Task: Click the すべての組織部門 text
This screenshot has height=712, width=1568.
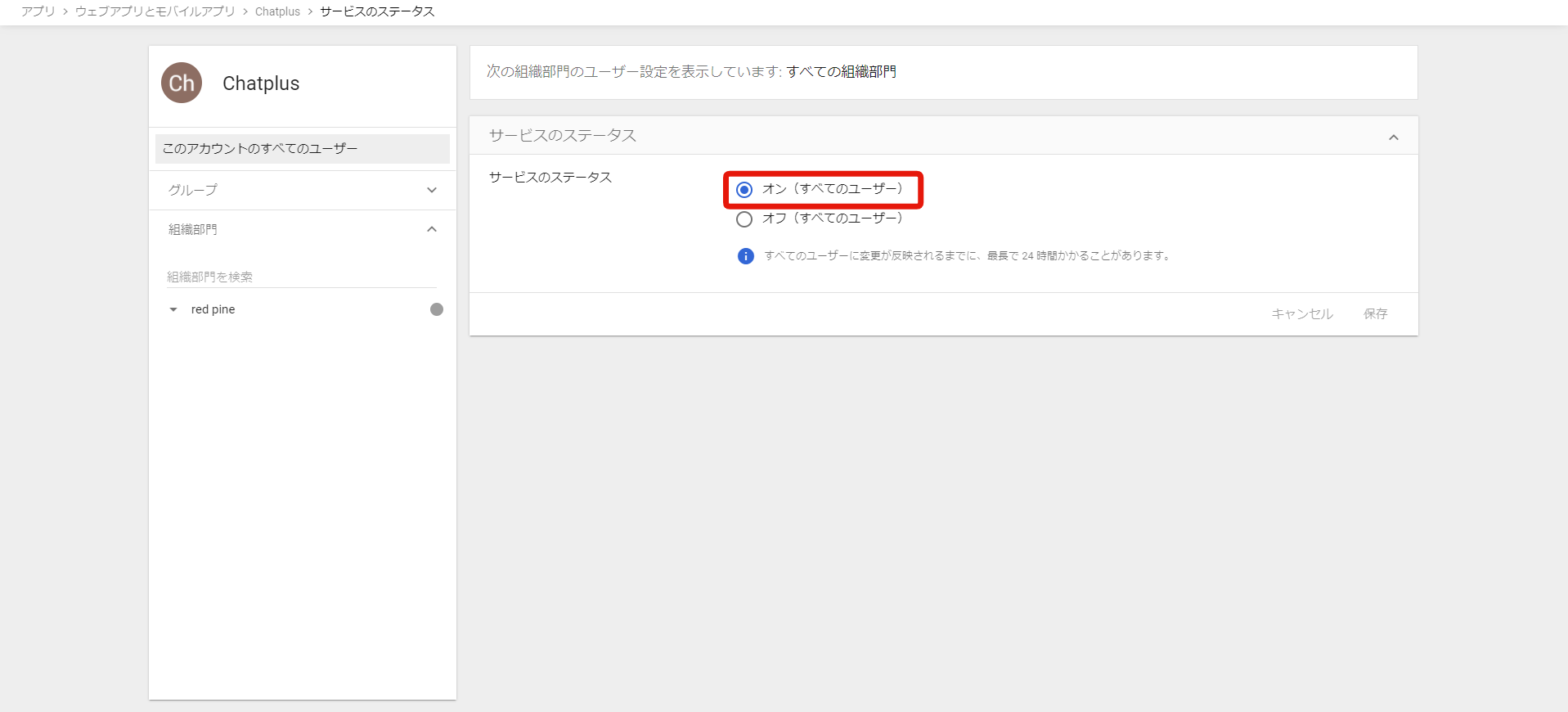Action: [842, 72]
